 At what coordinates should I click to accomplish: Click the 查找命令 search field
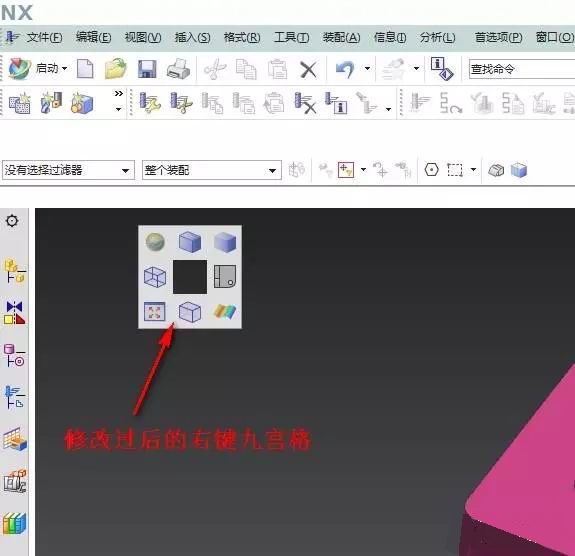[522, 69]
